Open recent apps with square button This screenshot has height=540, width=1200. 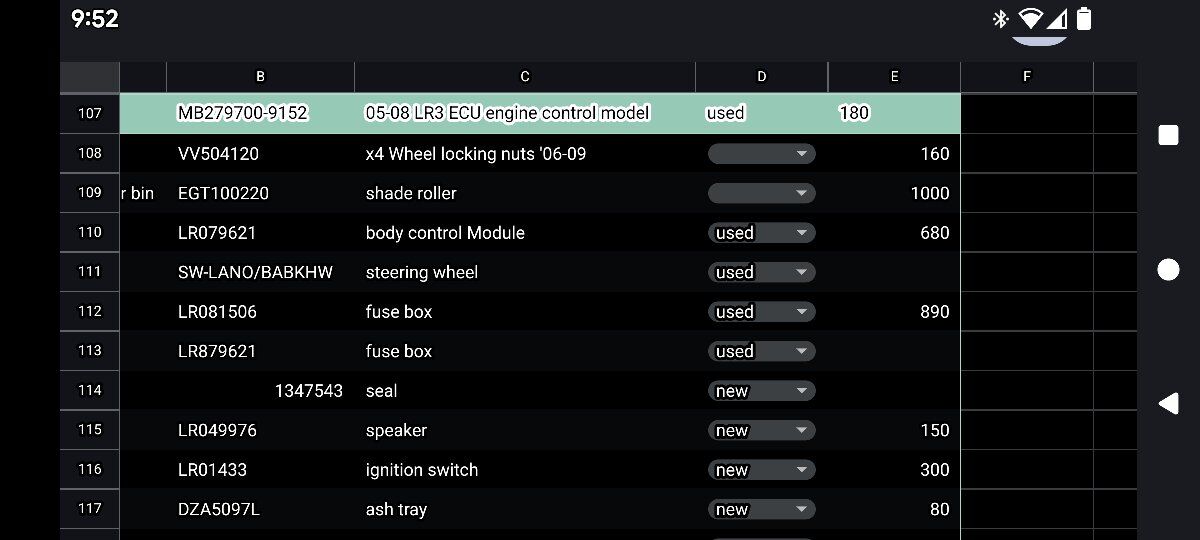click(x=1168, y=136)
